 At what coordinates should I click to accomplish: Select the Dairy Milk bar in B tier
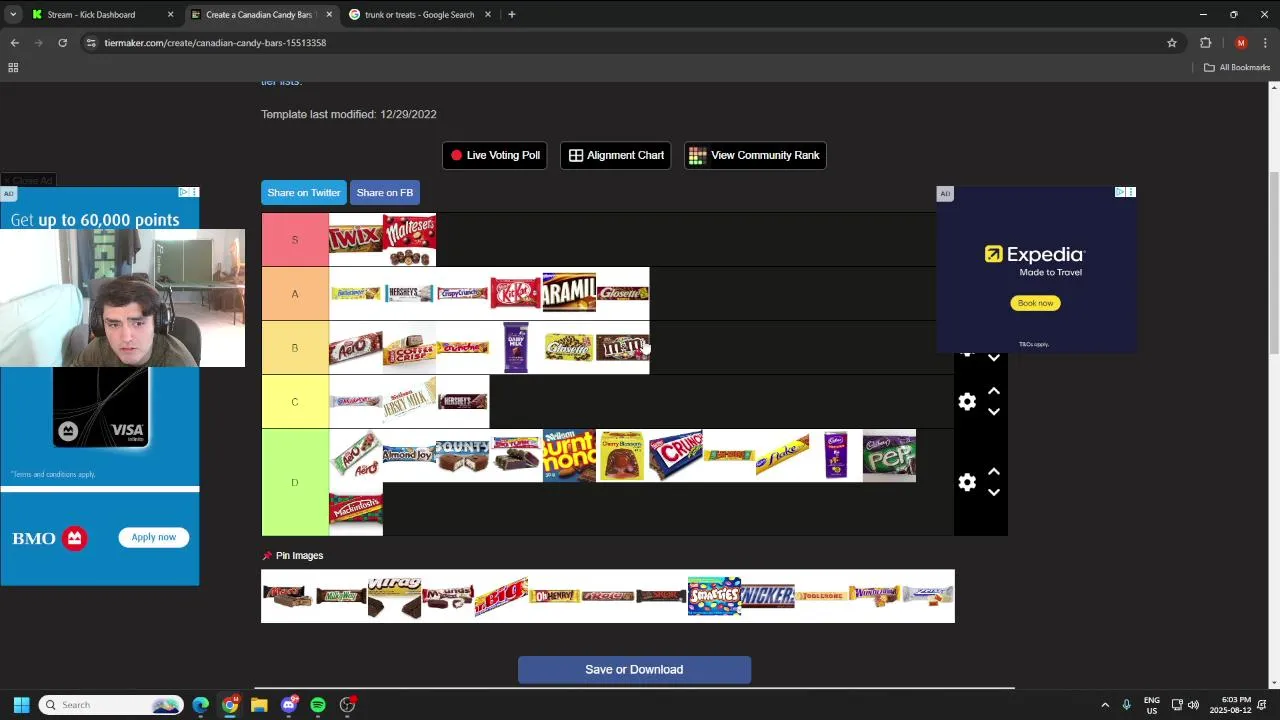pos(516,348)
